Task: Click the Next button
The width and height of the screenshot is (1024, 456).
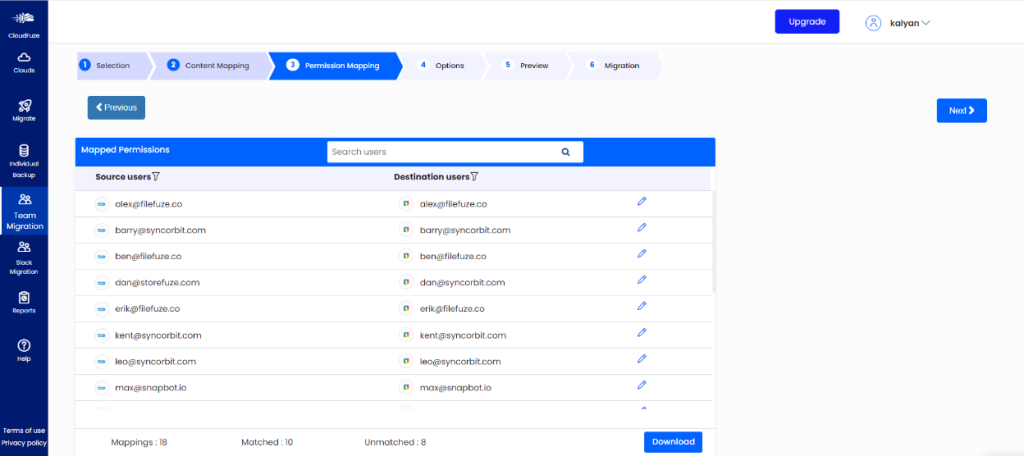Action: 961,110
